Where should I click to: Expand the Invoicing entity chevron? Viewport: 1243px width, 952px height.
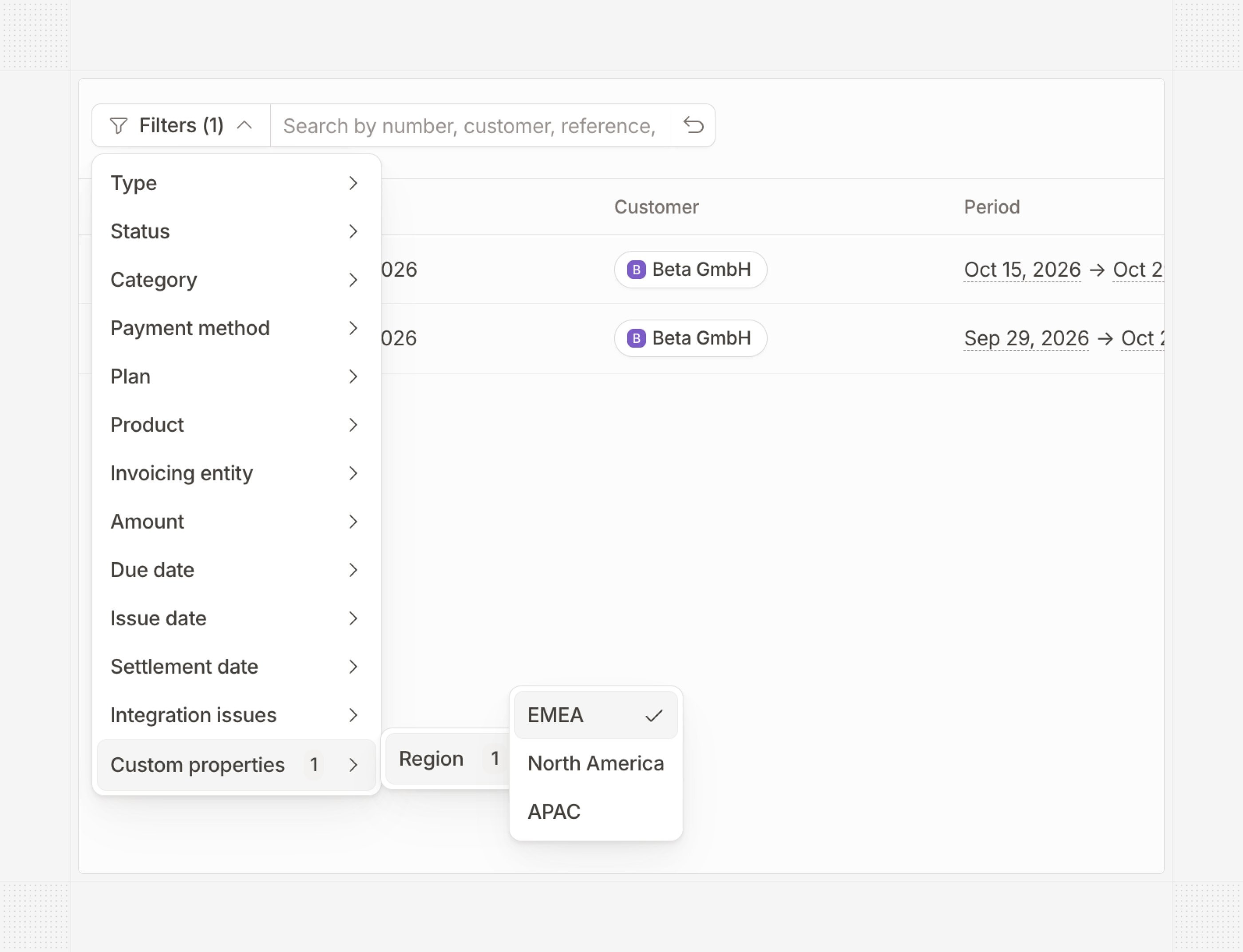pos(353,473)
